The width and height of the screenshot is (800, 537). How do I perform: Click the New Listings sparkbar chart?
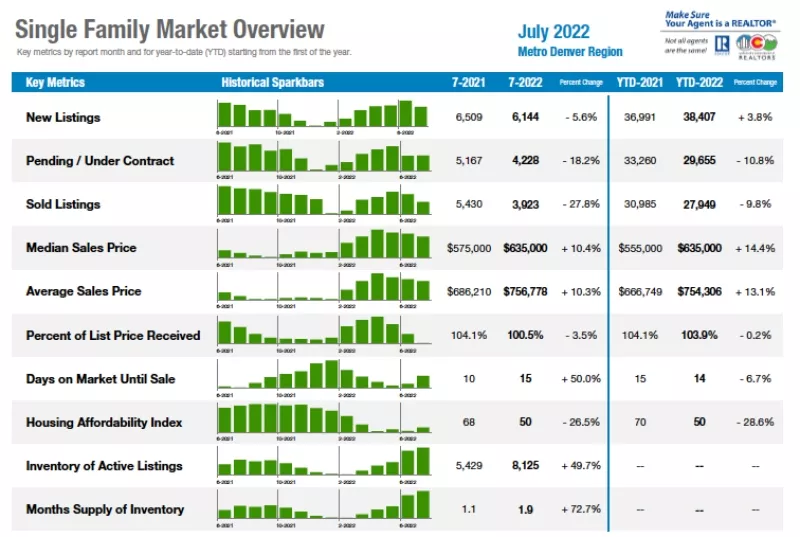323,117
